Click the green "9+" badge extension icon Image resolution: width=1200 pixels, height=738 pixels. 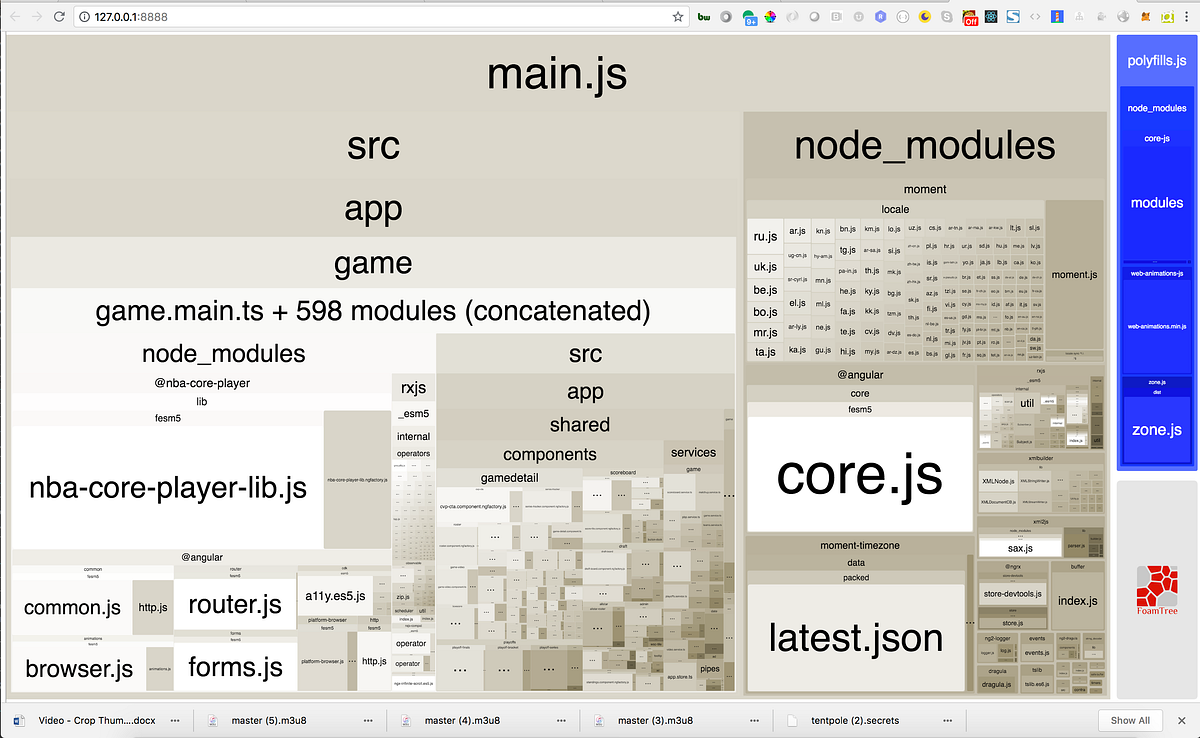(x=747, y=16)
